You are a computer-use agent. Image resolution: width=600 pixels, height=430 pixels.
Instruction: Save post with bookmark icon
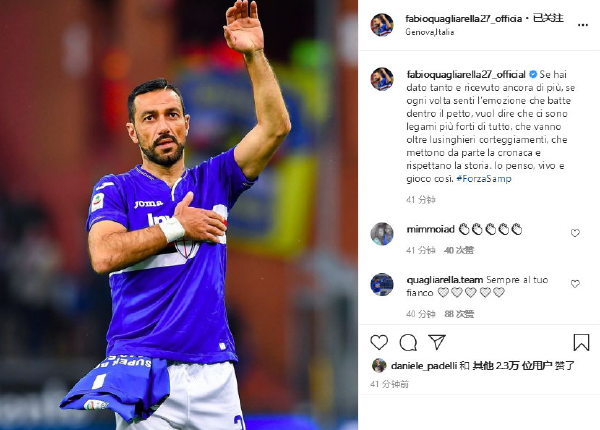point(581,342)
